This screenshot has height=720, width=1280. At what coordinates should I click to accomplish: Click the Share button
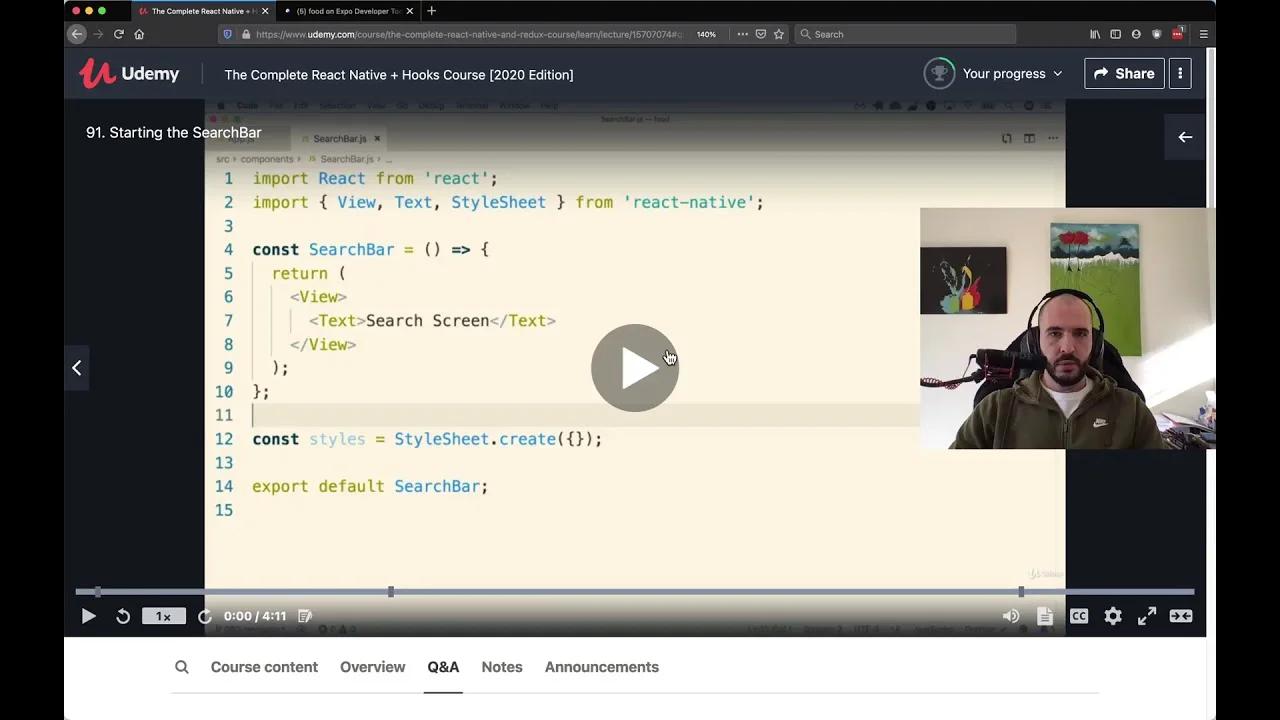tap(1124, 74)
